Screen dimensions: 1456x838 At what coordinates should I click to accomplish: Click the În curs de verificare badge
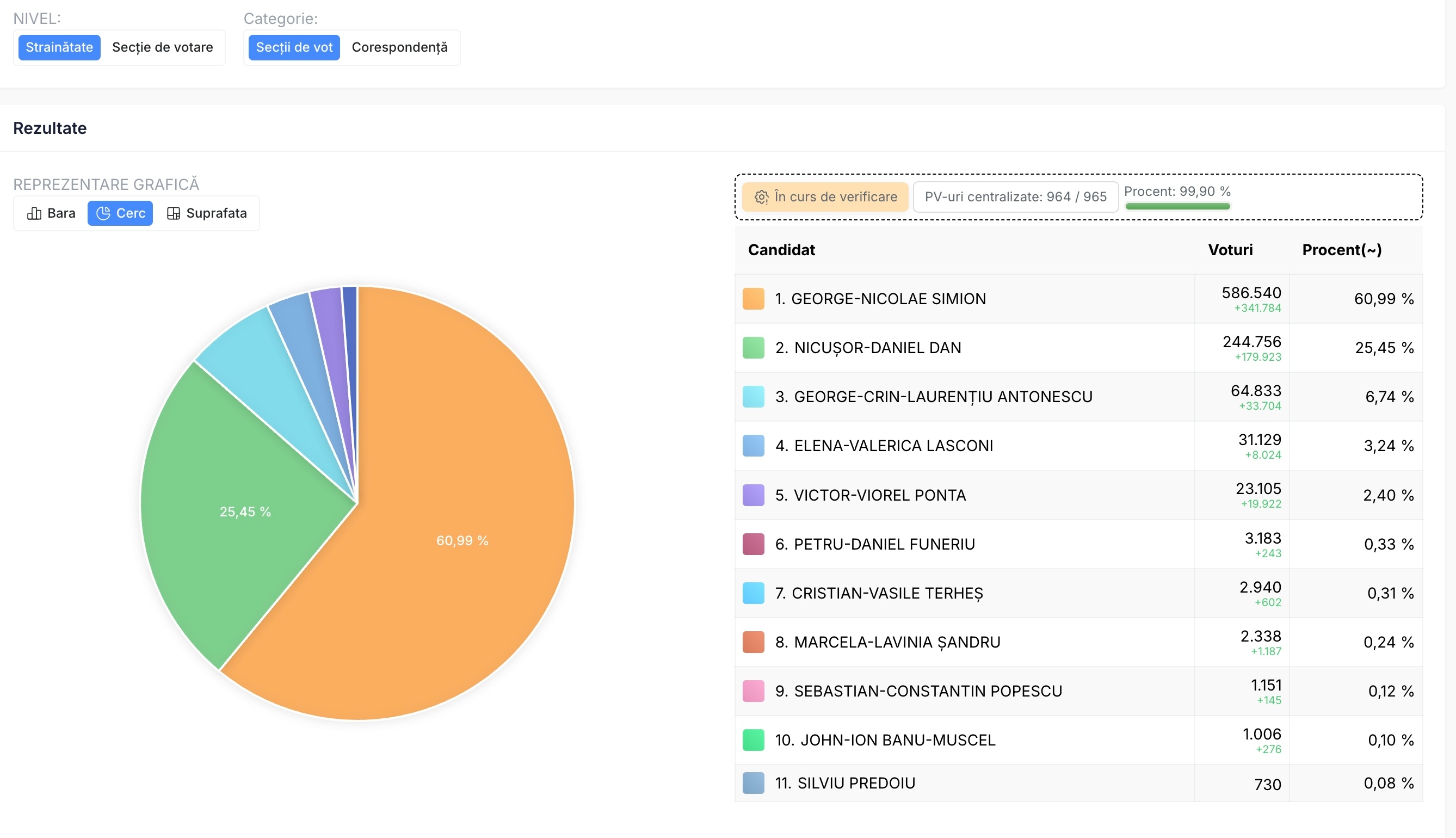click(825, 198)
